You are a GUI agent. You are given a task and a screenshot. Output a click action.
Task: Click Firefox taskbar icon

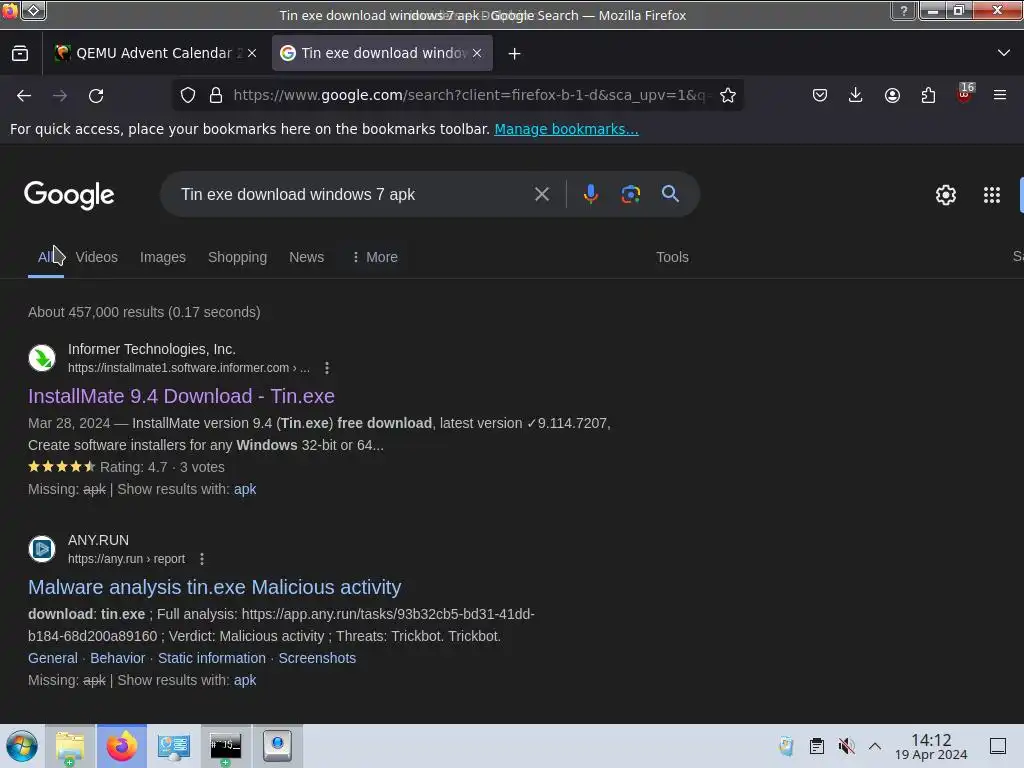point(122,746)
